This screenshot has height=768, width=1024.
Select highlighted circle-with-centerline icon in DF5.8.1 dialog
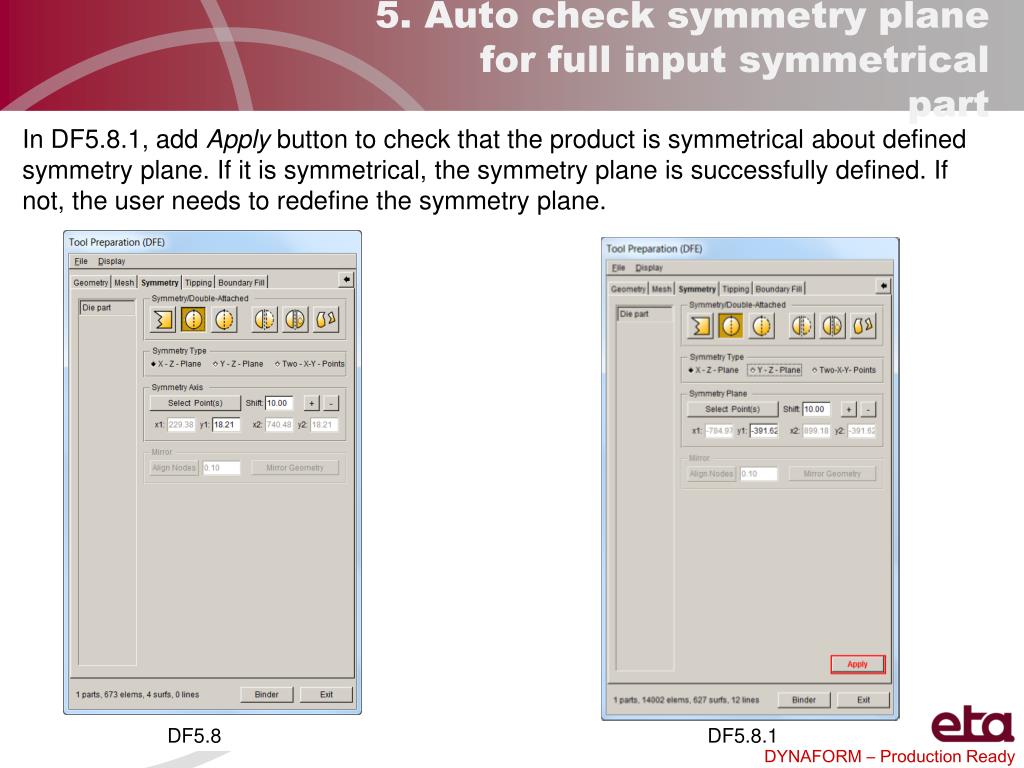coord(731,325)
